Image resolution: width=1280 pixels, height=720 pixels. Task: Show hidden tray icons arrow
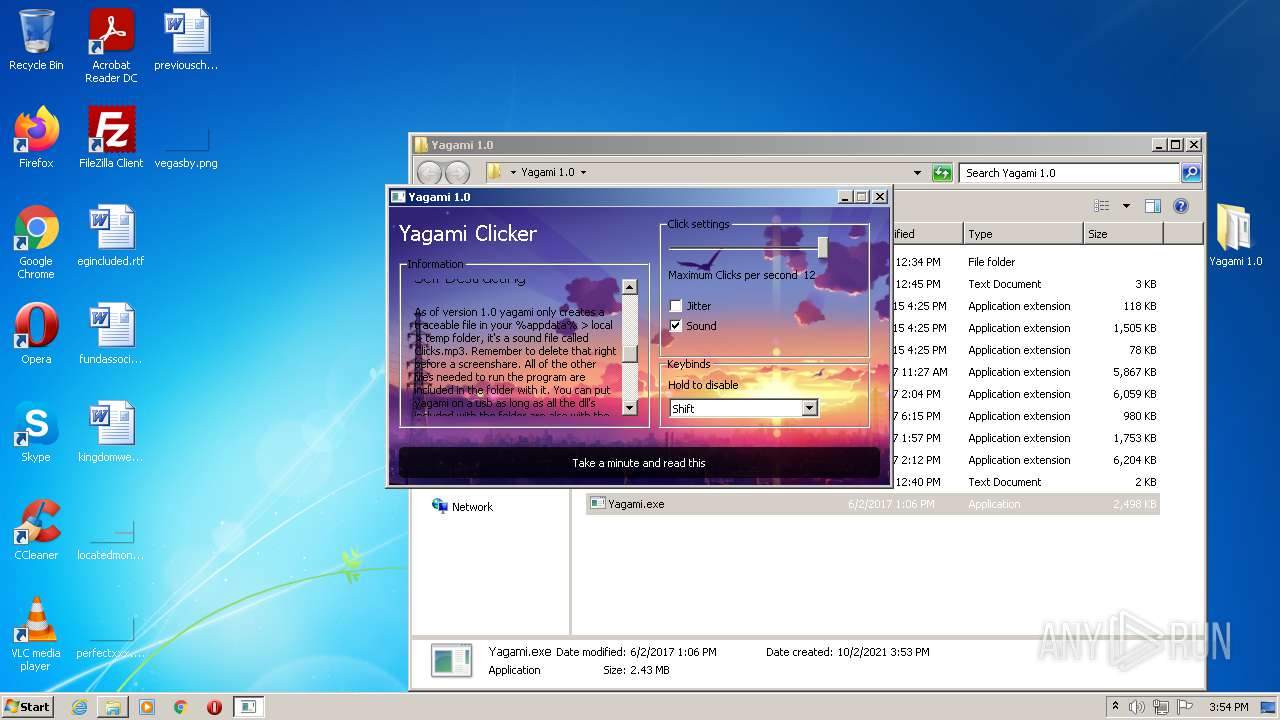click(x=1115, y=706)
